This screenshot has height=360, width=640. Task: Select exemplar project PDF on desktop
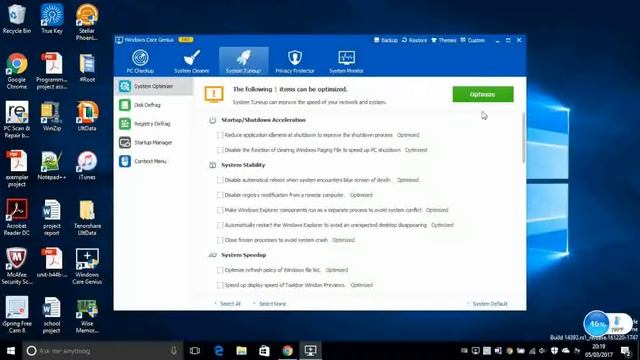tap(17, 169)
